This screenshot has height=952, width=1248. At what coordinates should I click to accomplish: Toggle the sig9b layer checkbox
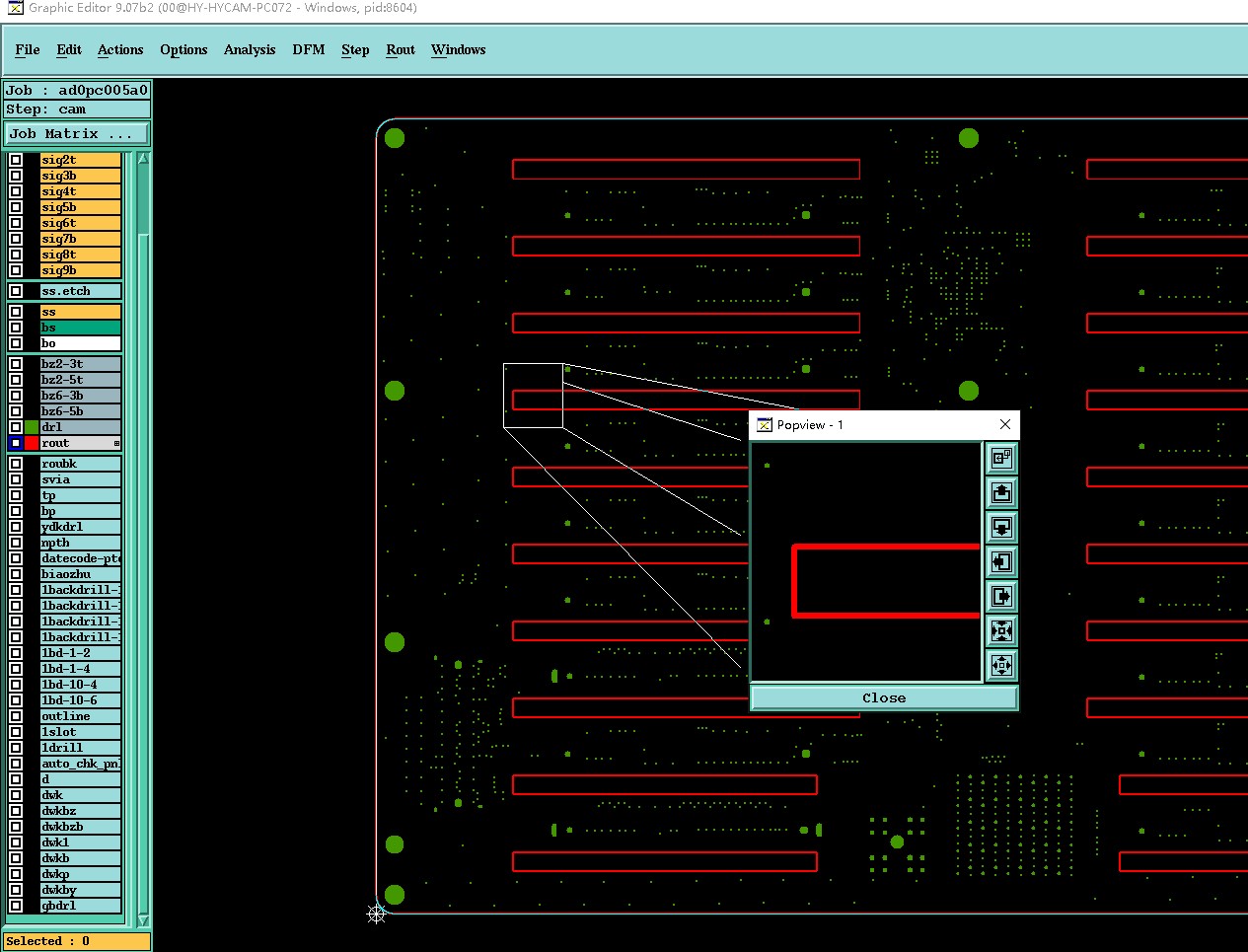(16, 270)
